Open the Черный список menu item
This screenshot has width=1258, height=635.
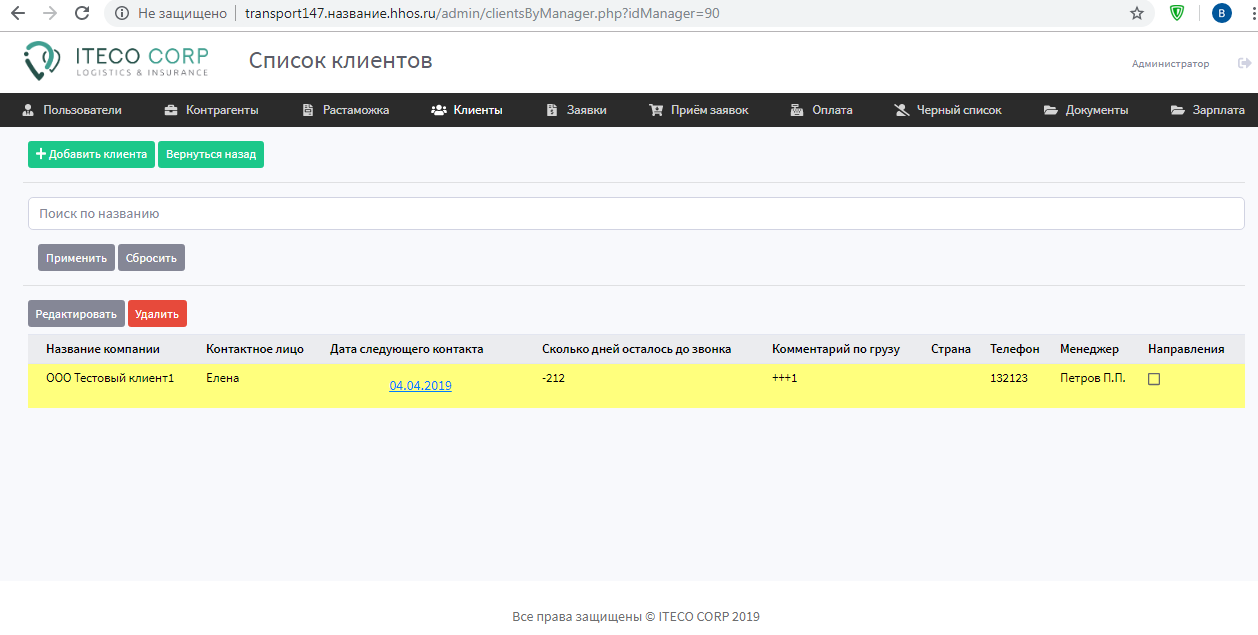click(948, 110)
